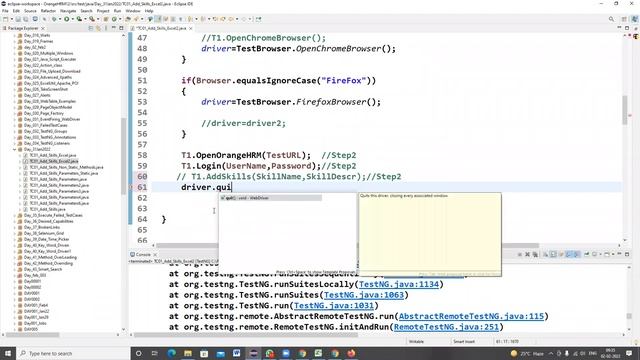Open the File menu
Viewport: 640px width, 360px height.
pyautogui.click(x=5, y=11)
